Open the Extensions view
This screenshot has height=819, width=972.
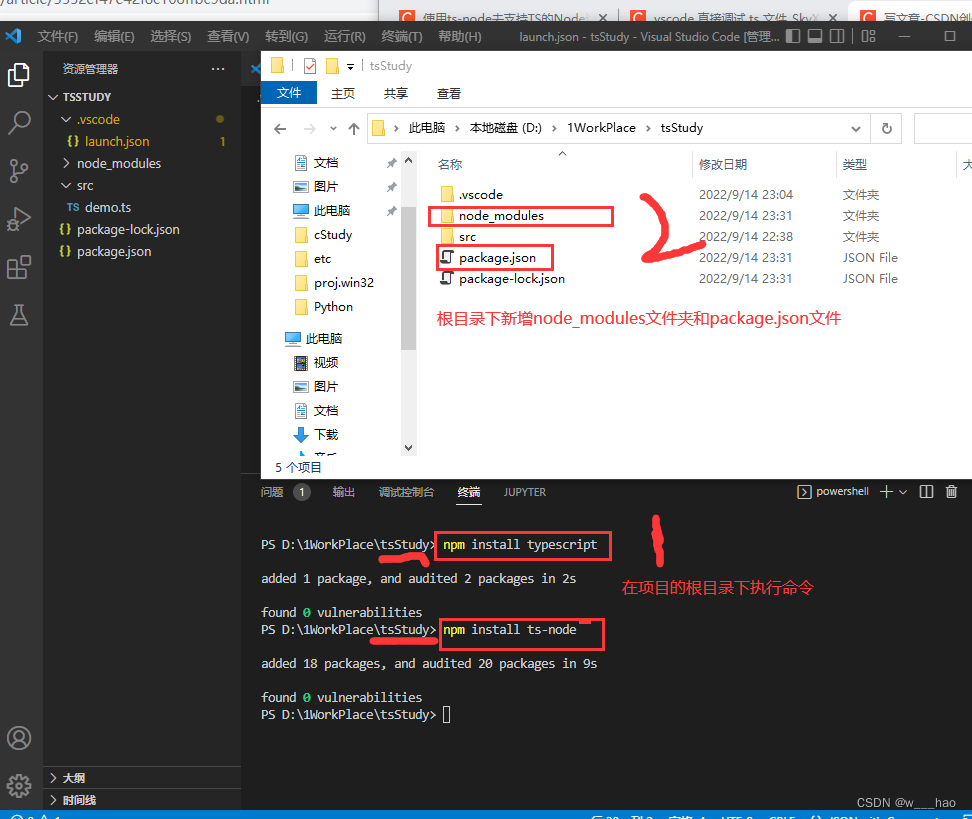tap(19, 267)
